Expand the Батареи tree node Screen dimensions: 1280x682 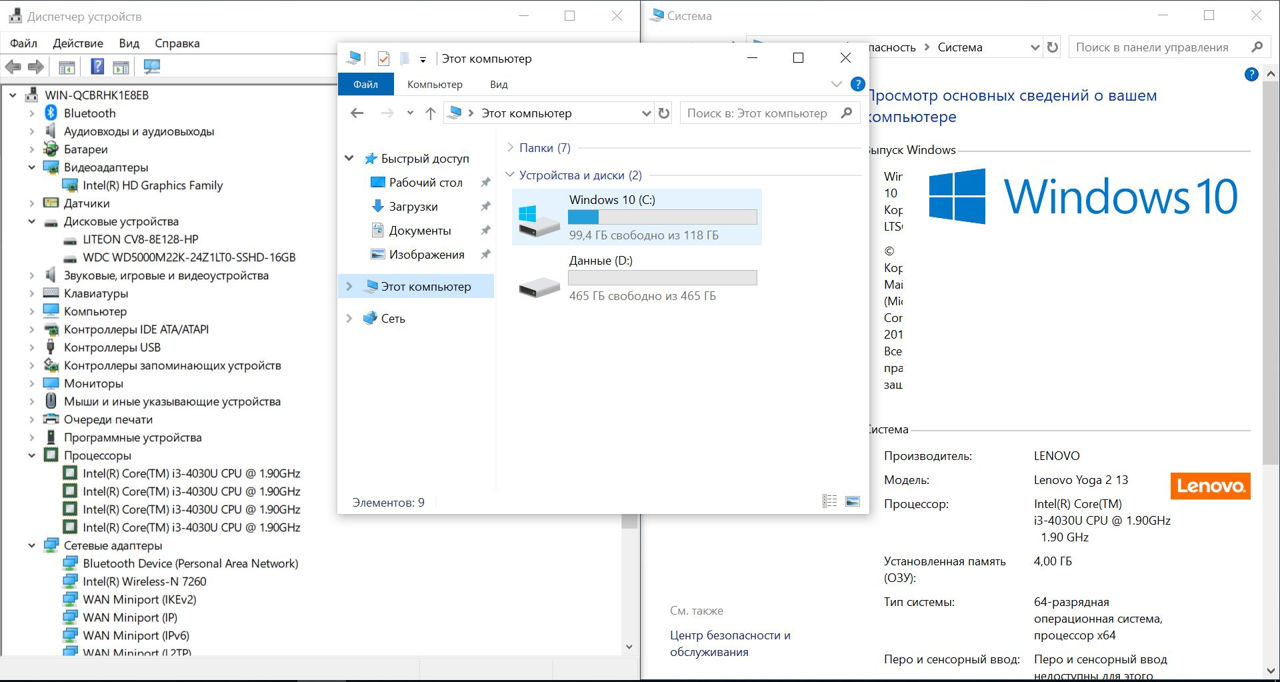point(32,149)
